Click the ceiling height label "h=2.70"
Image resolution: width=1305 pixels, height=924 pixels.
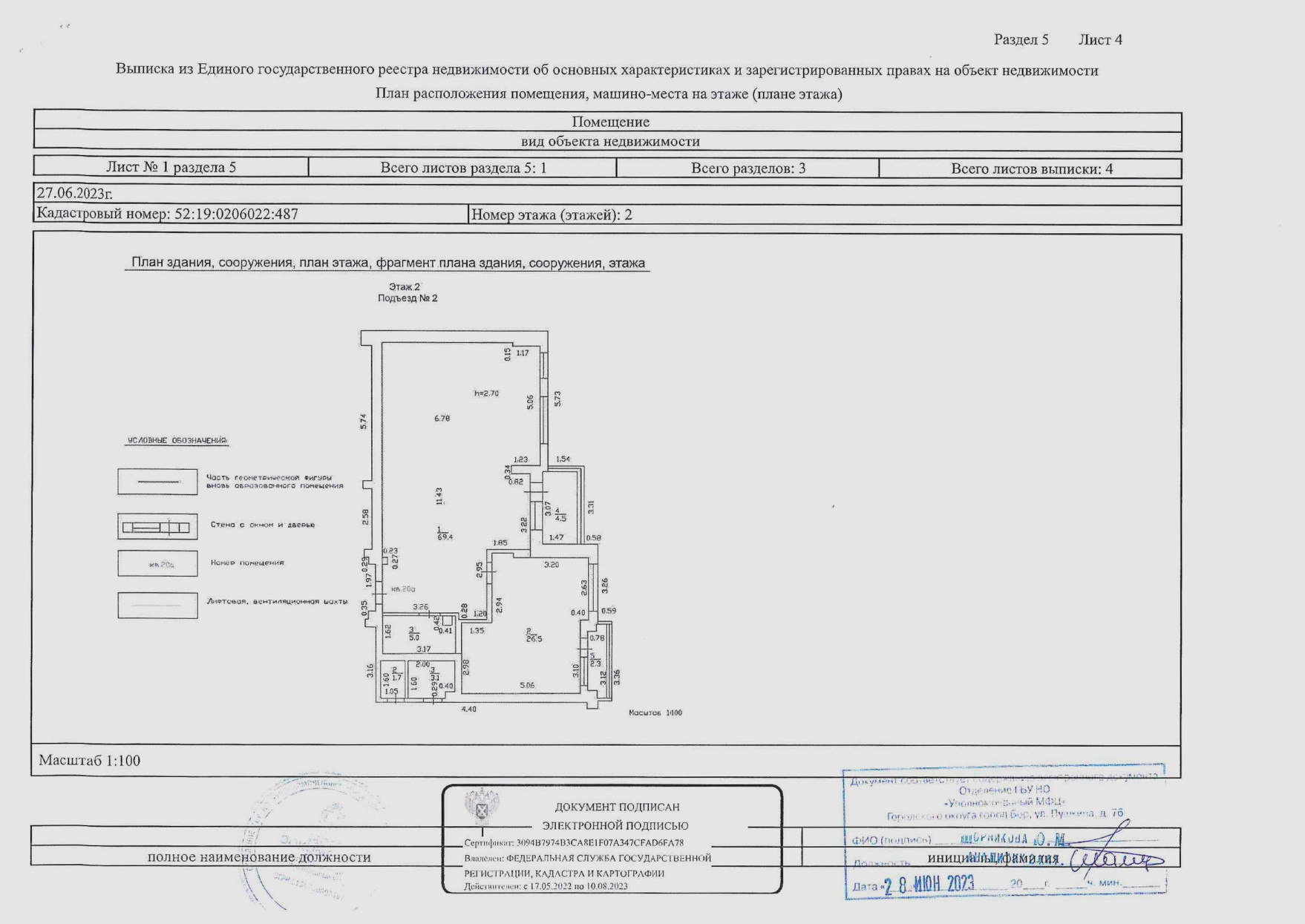[486, 393]
